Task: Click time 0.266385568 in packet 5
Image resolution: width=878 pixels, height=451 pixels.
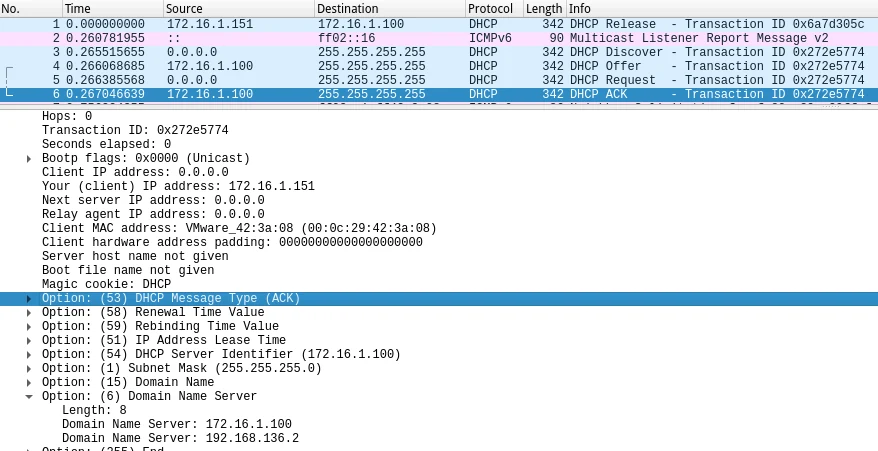Action: coord(105,80)
